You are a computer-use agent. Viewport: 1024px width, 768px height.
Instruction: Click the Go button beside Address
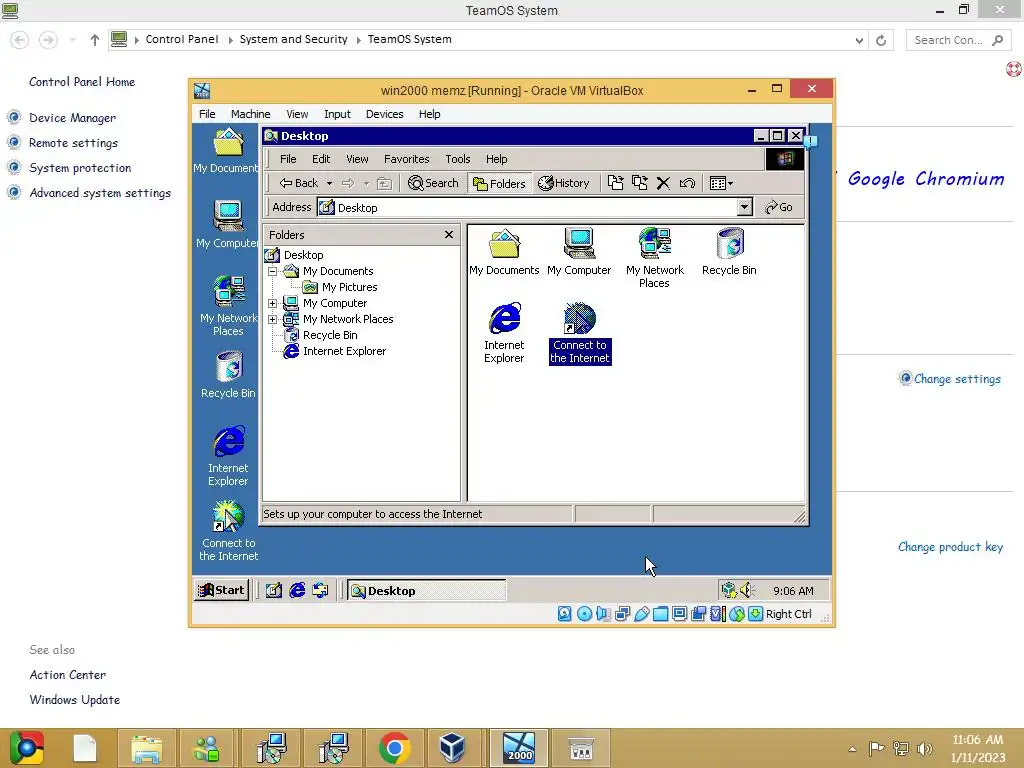click(779, 207)
